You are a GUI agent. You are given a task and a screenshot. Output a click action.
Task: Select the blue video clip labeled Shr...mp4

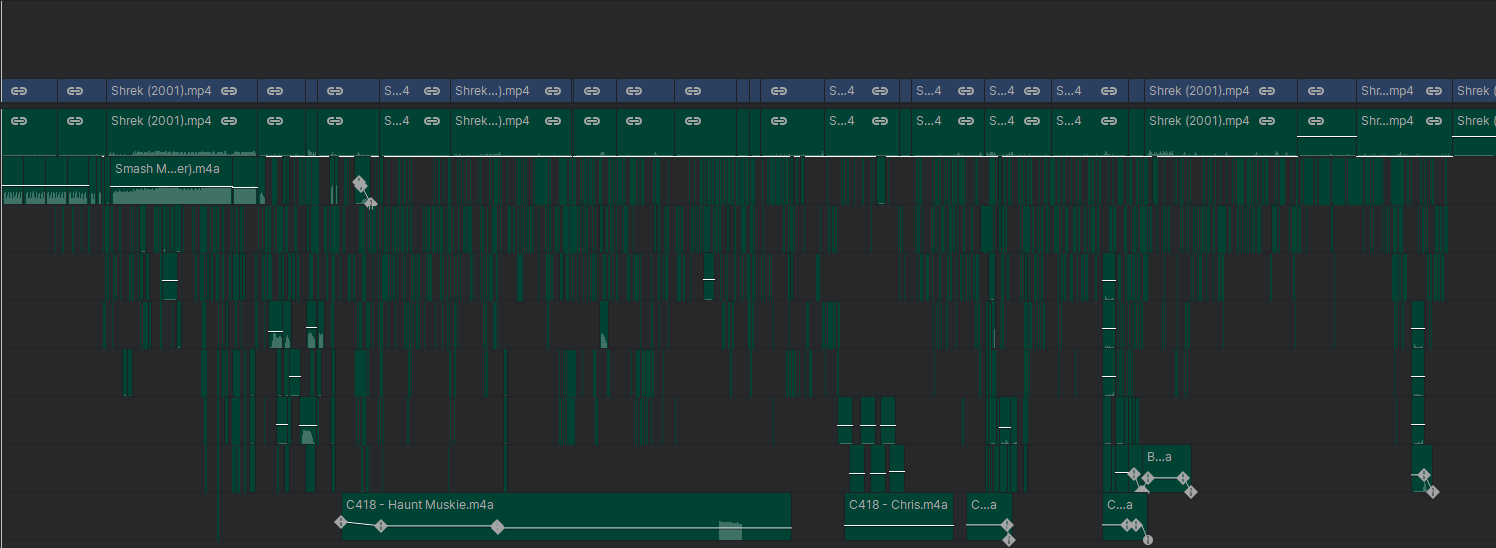(x=1404, y=91)
